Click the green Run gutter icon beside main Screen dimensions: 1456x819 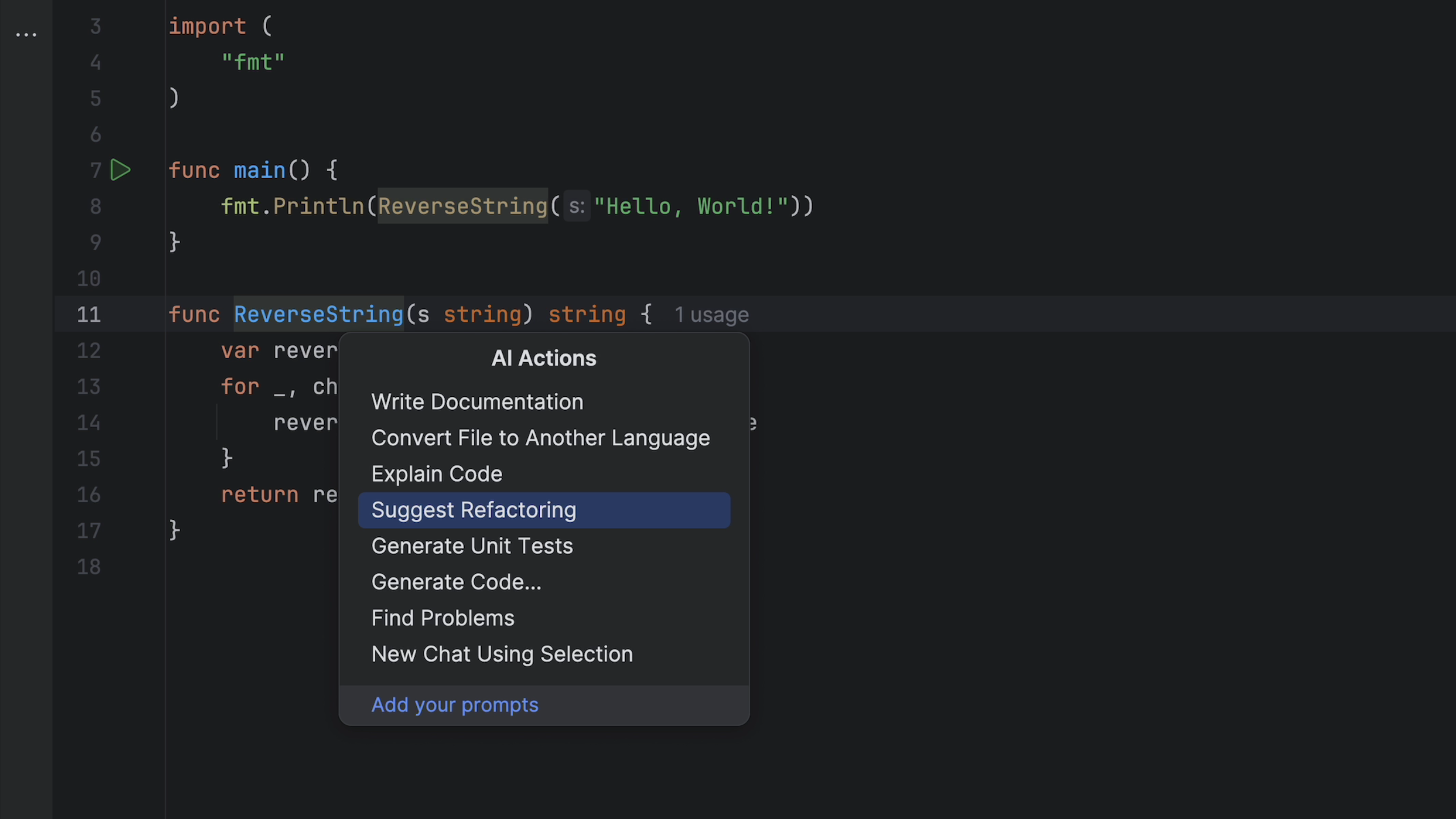point(120,170)
